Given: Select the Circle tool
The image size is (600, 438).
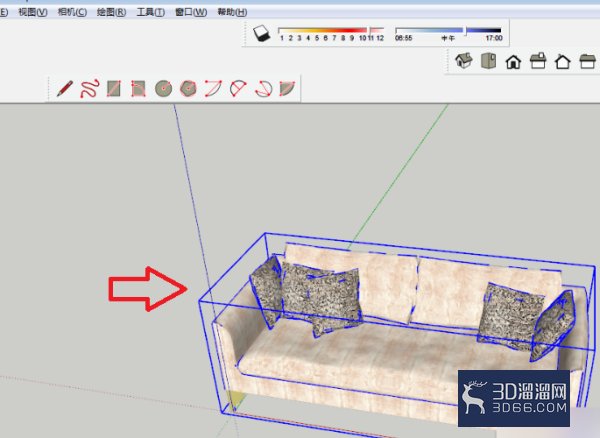Looking at the screenshot, I should 163,88.
